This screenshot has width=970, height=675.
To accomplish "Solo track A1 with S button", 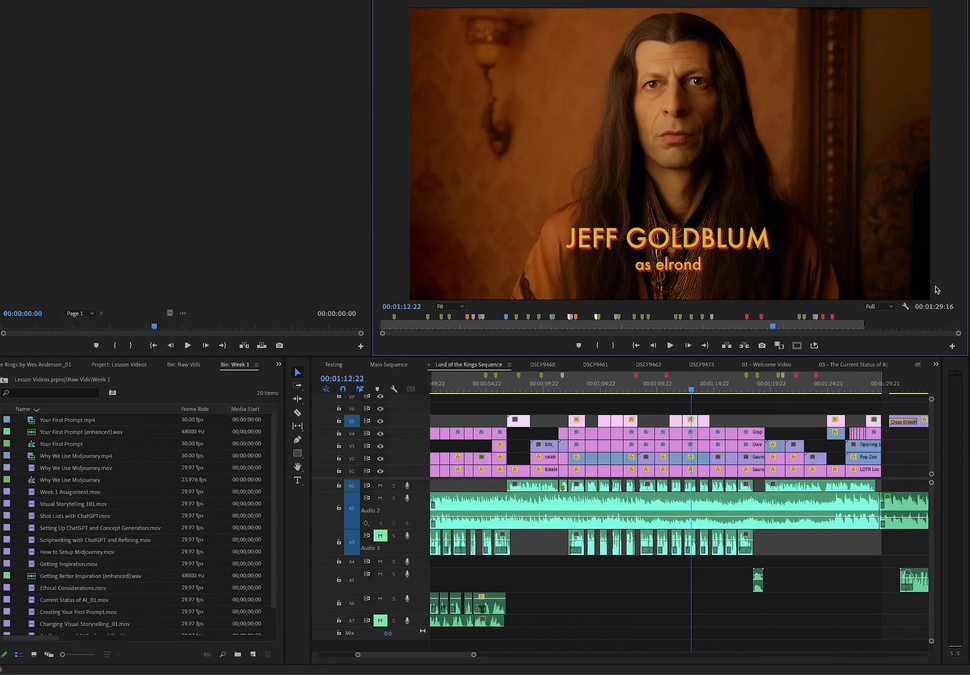I will pos(393,486).
